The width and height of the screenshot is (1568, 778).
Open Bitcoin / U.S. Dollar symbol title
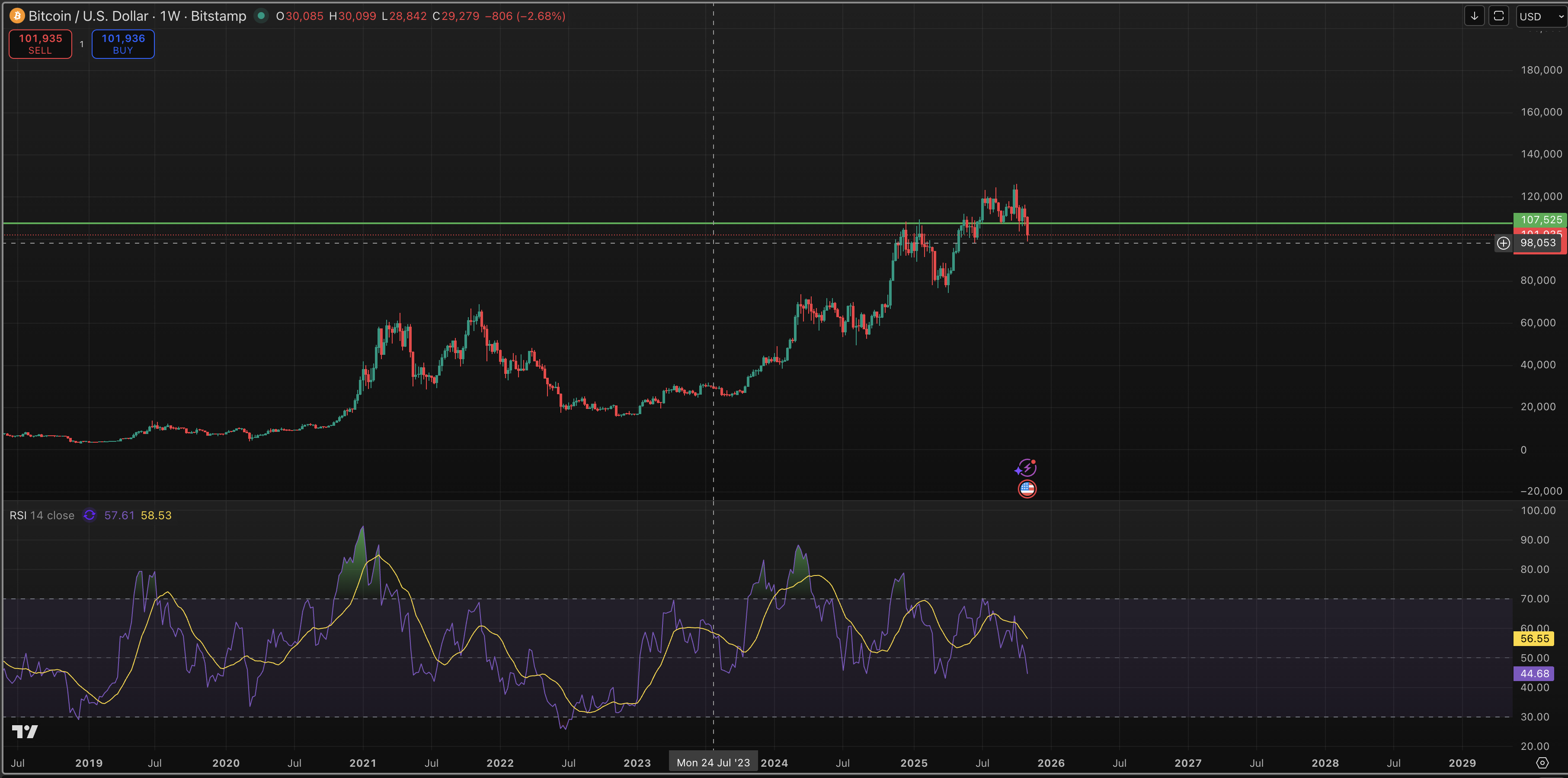click(88, 16)
